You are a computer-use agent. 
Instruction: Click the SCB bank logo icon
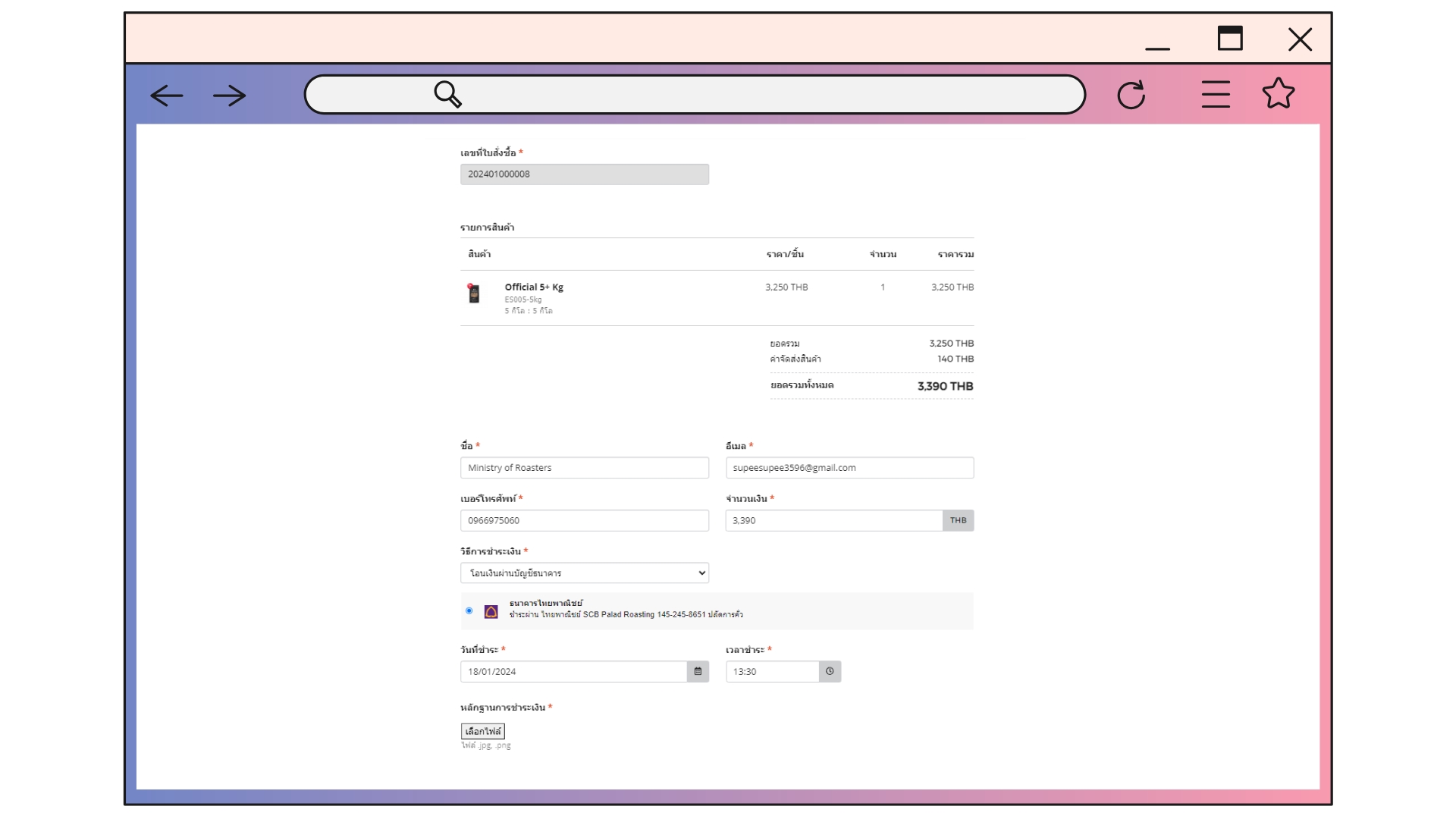click(491, 611)
